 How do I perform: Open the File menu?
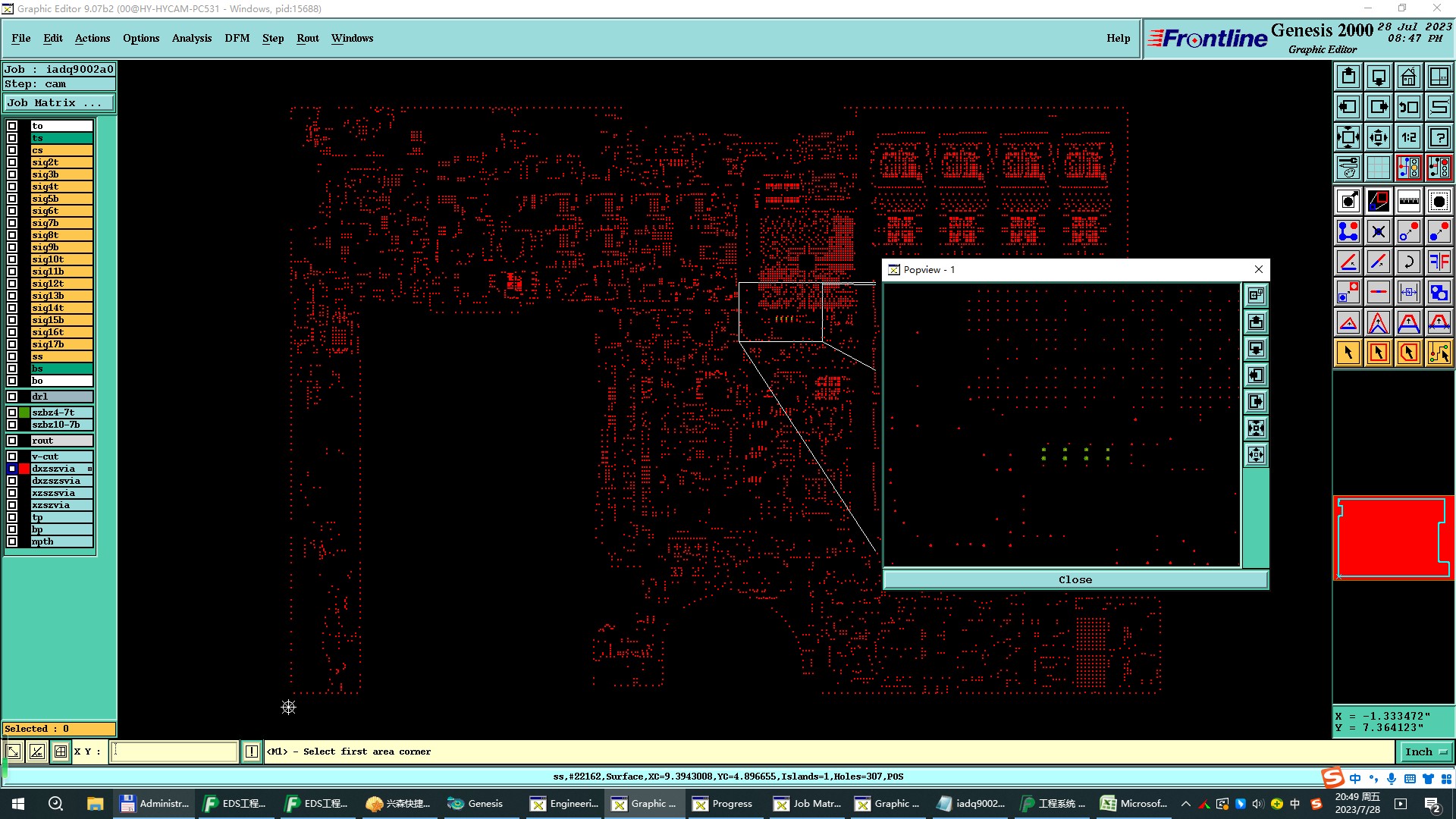click(21, 38)
